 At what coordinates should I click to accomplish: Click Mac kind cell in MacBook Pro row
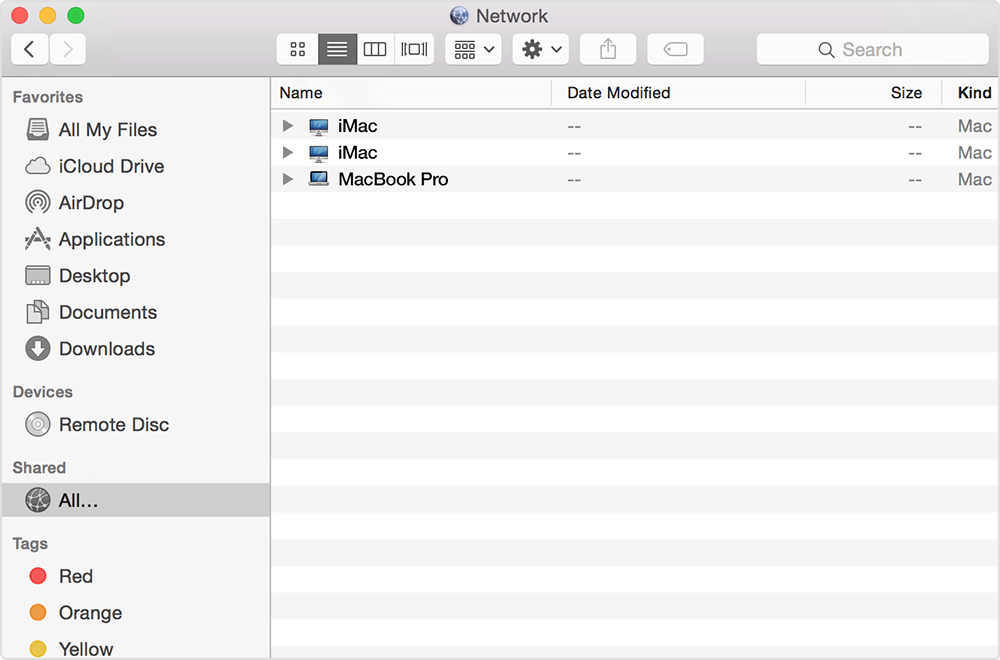974,179
